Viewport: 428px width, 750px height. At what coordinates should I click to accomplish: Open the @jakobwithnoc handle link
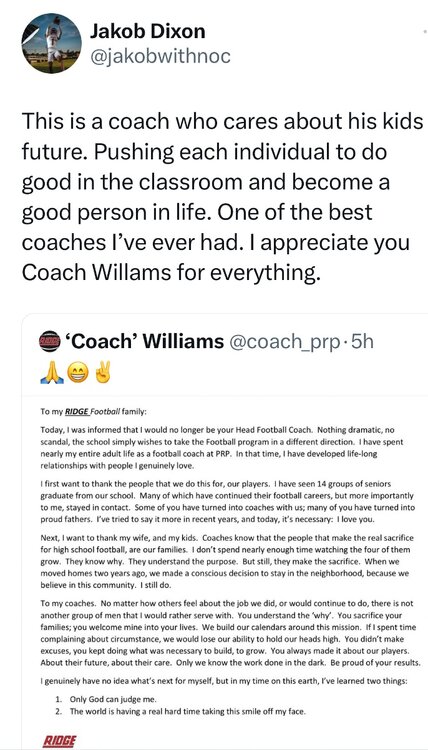click(x=160, y=56)
